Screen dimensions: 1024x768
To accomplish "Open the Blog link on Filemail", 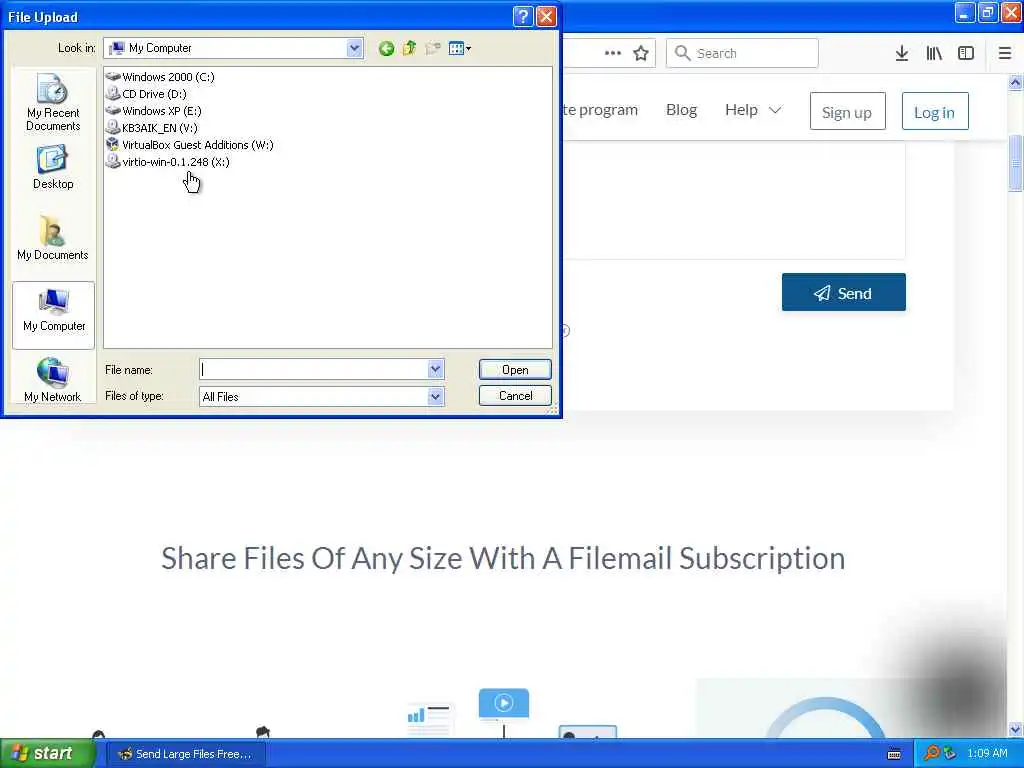I will 681,110.
